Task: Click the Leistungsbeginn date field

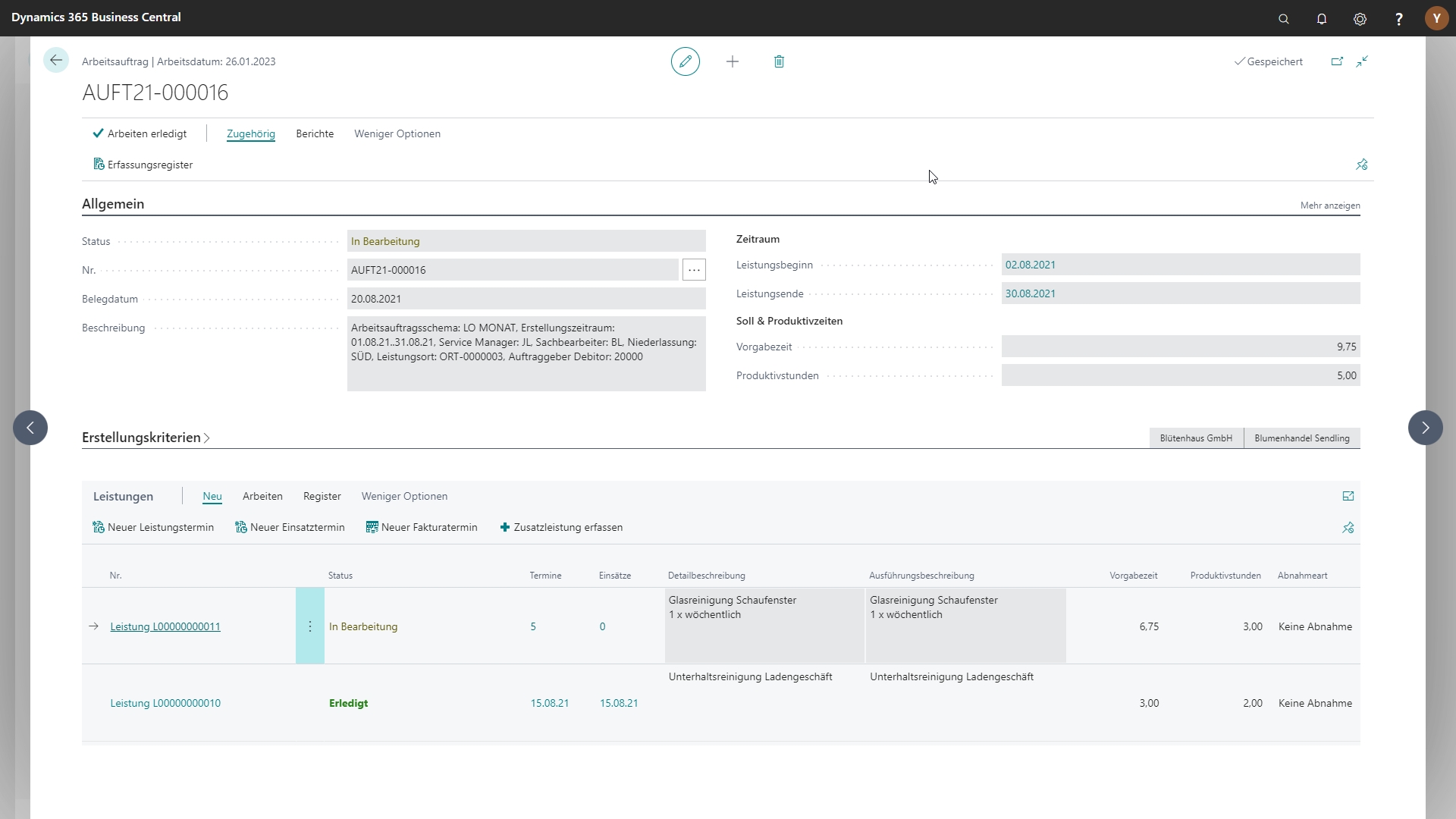Action: tap(1179, 265)
